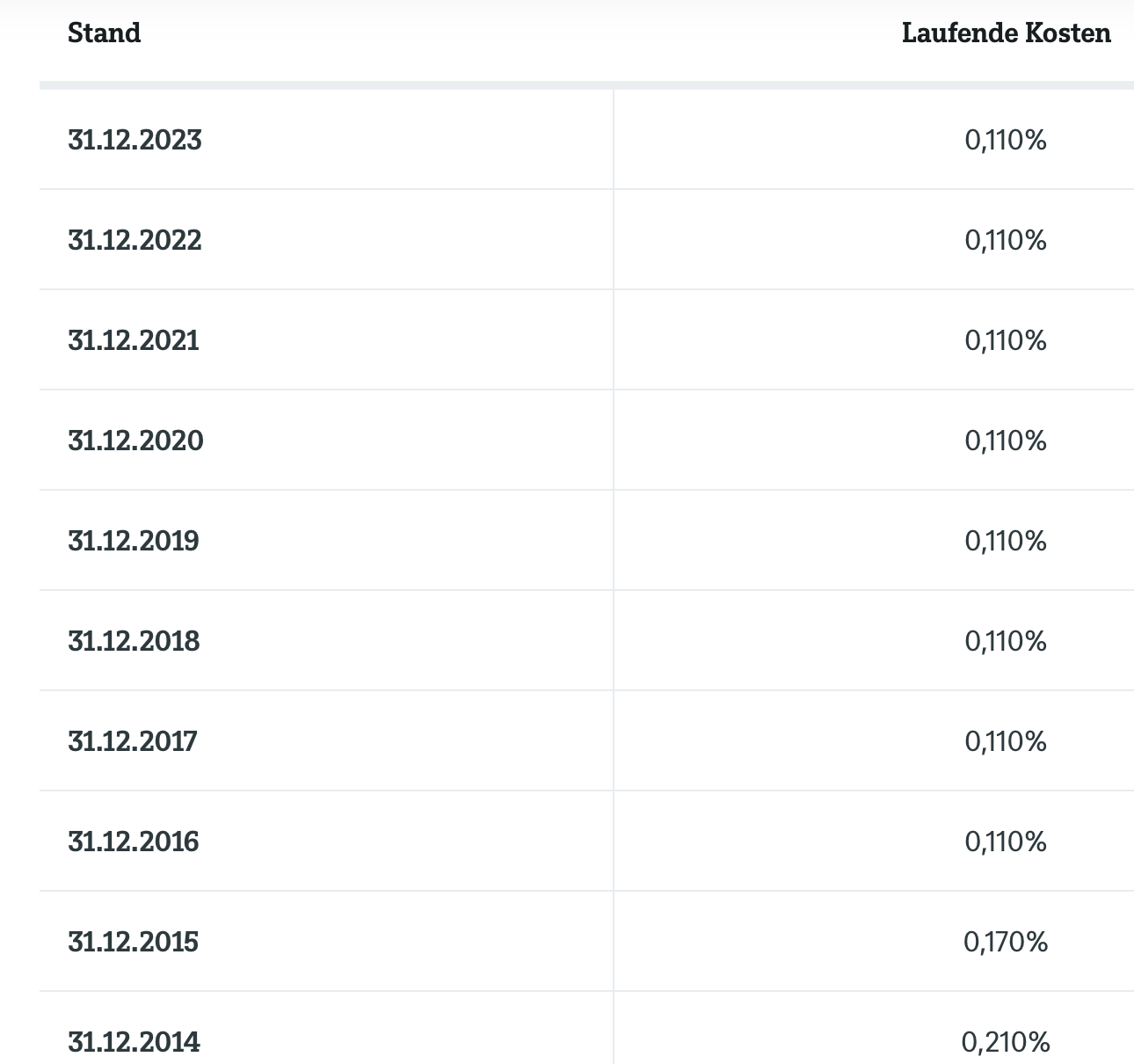Choose the 31.12.2018 row date
The height and width of the screenshot is (1064, 1134).
[134, 641]
